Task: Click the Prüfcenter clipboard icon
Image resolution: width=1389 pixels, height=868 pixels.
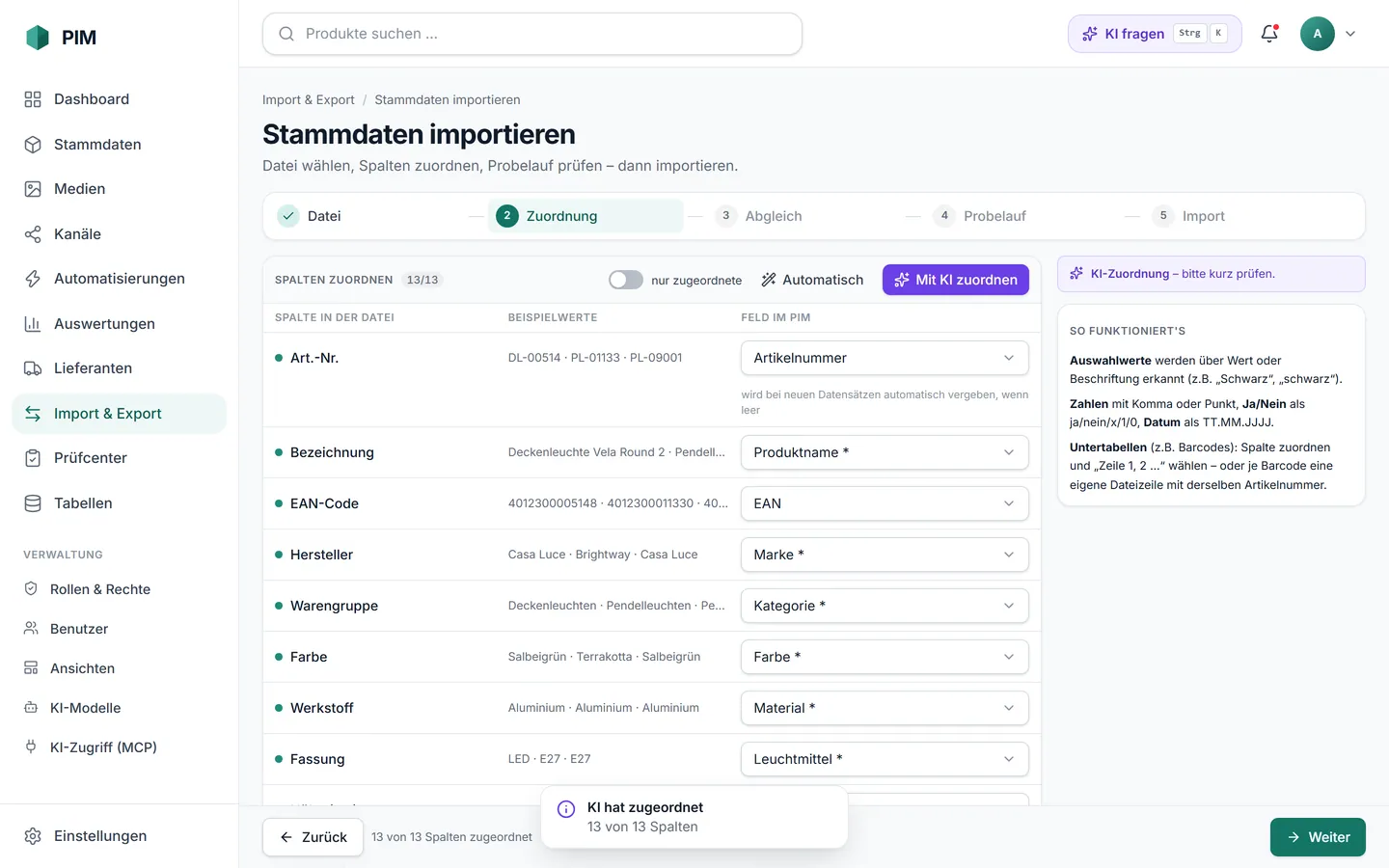Action: (33, 458)
